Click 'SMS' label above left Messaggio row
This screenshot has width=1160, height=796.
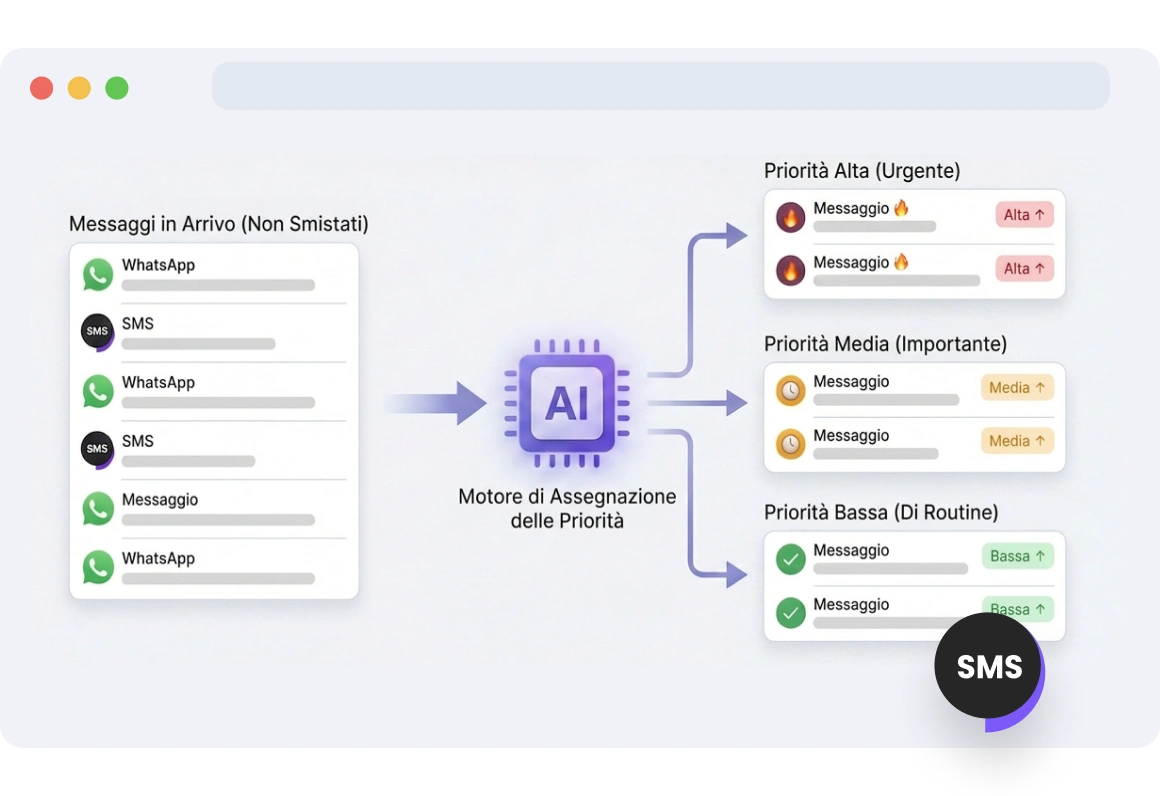(x=138, y=442)
